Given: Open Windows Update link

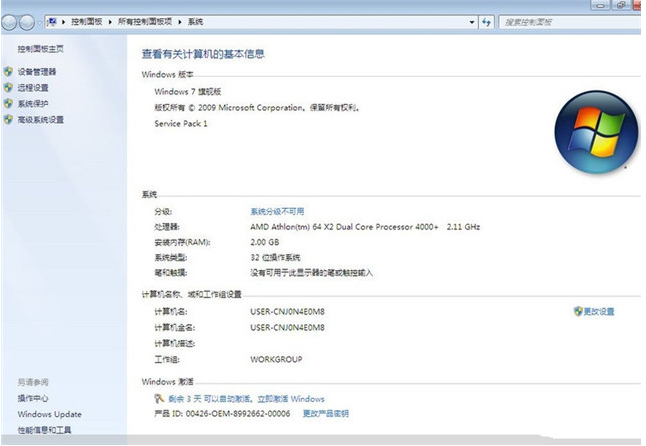Looking at the screenshot, I should pos(49,414).
